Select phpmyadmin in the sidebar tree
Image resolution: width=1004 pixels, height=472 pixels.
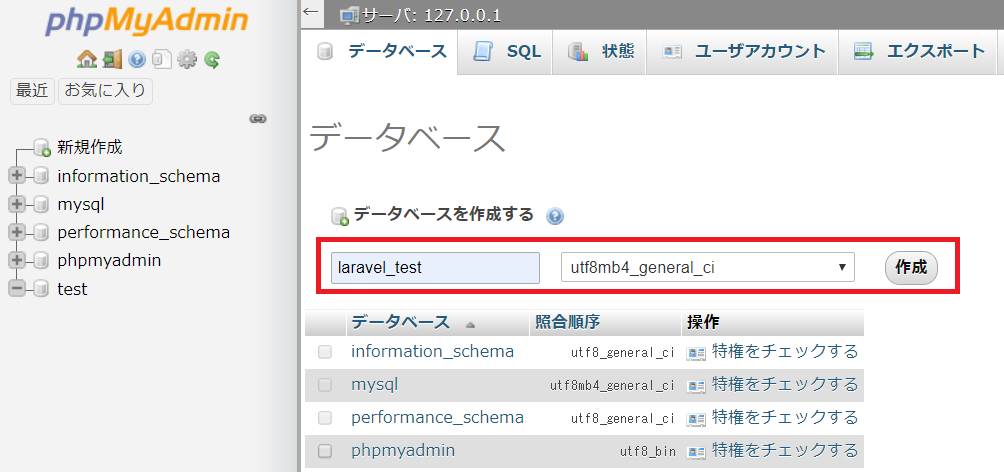click(109, 261)
